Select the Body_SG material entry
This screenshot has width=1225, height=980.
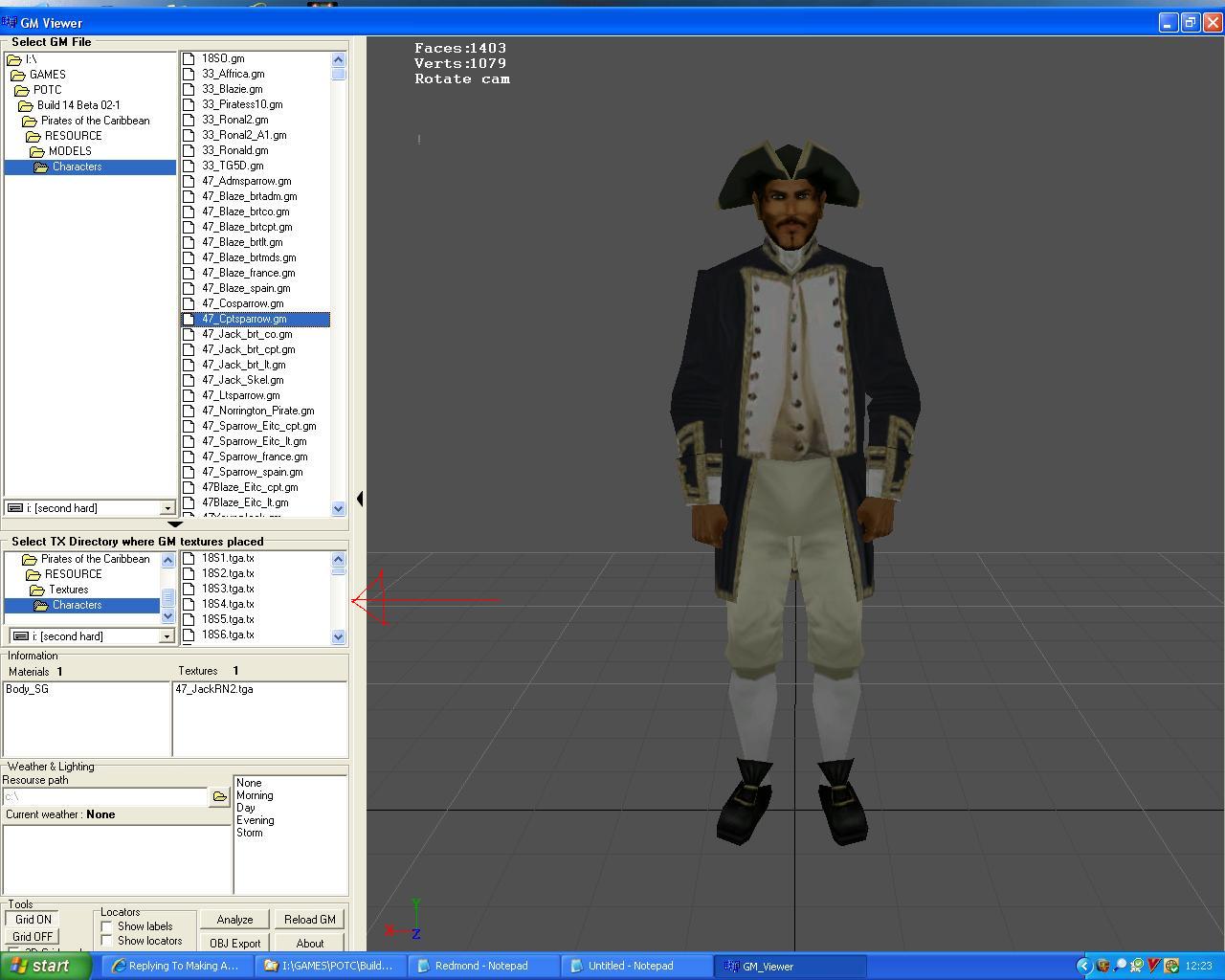pos(27,689)
